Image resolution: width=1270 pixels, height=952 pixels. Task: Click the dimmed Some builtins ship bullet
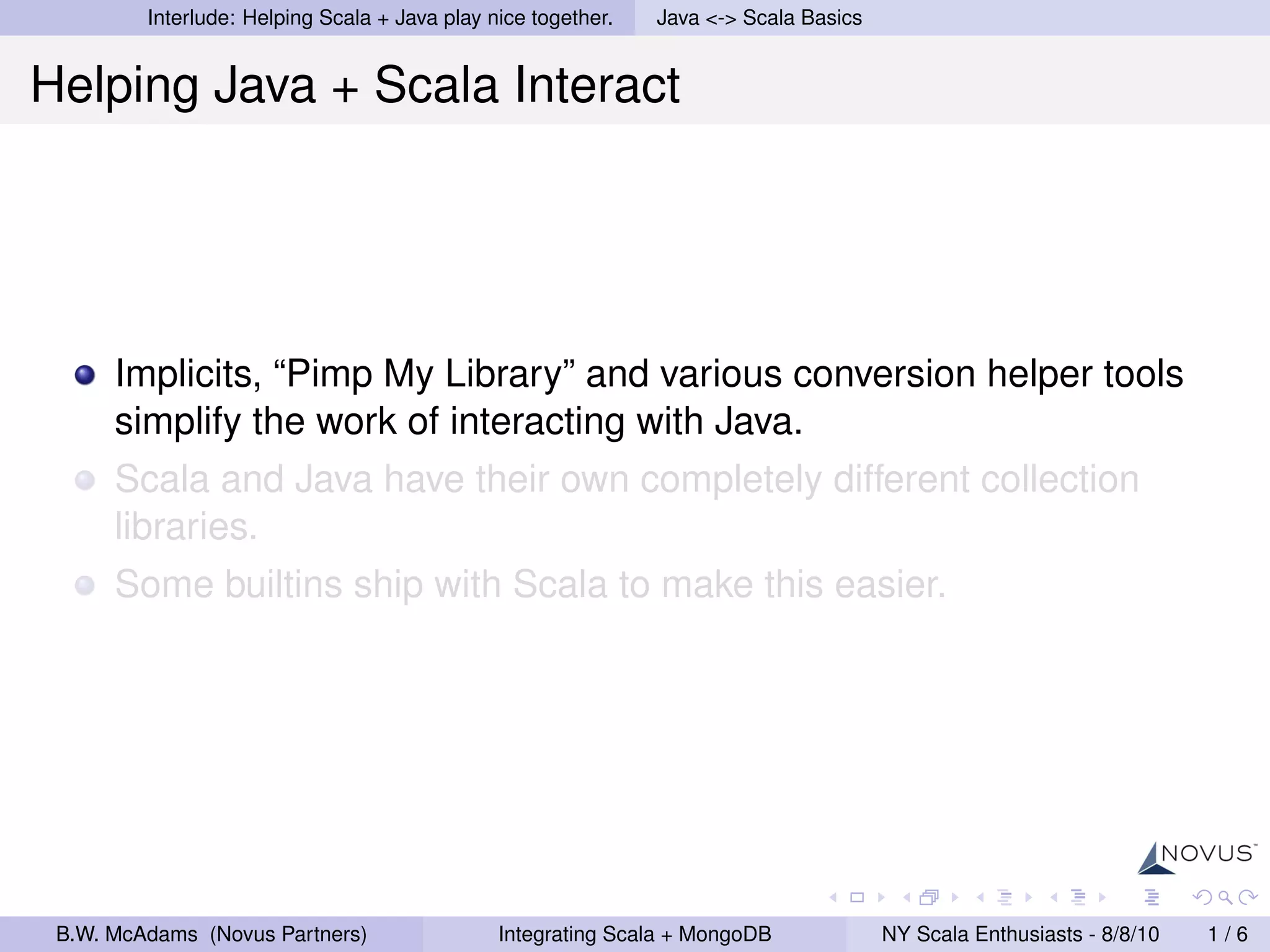[530, 584]
